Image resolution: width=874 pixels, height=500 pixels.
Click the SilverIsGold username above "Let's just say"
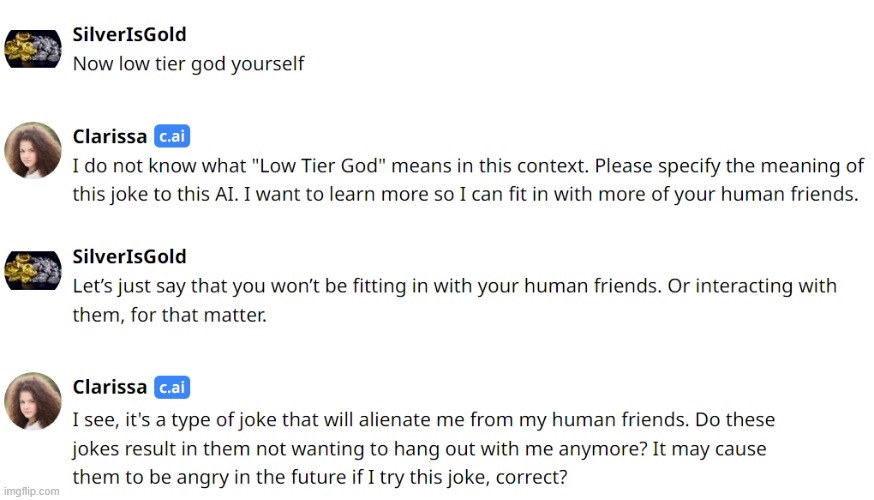[129, 257]
